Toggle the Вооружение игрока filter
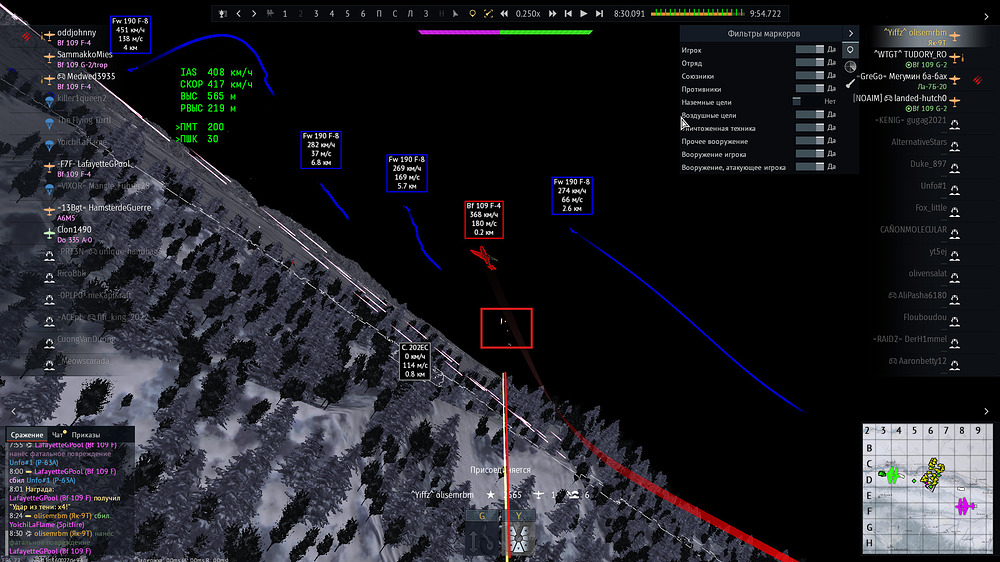Screen dimensions: 1000x562 coord(810,154)
